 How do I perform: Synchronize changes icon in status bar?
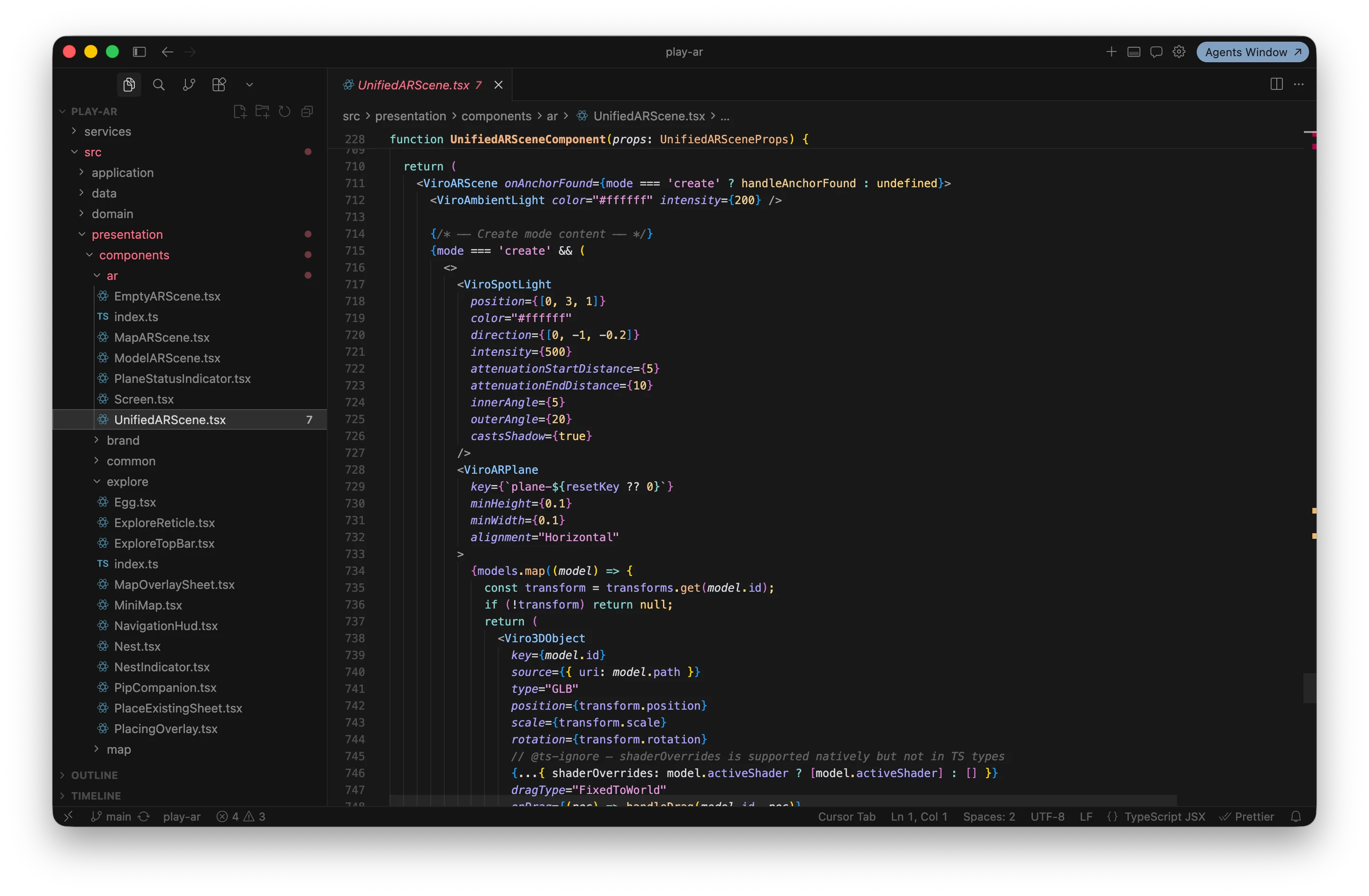(x=144, y=816)
